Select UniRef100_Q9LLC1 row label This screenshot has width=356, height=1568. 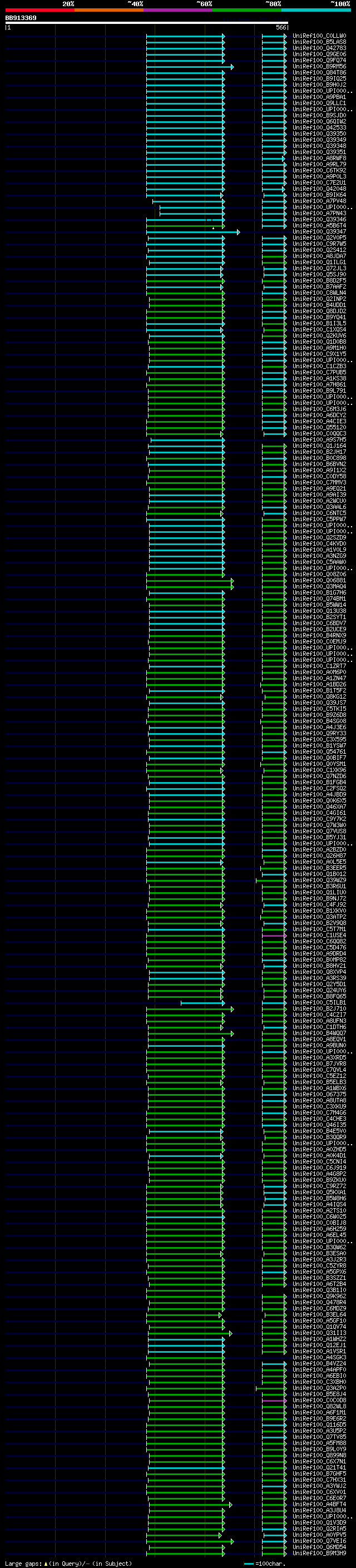(x=319, y=103)
